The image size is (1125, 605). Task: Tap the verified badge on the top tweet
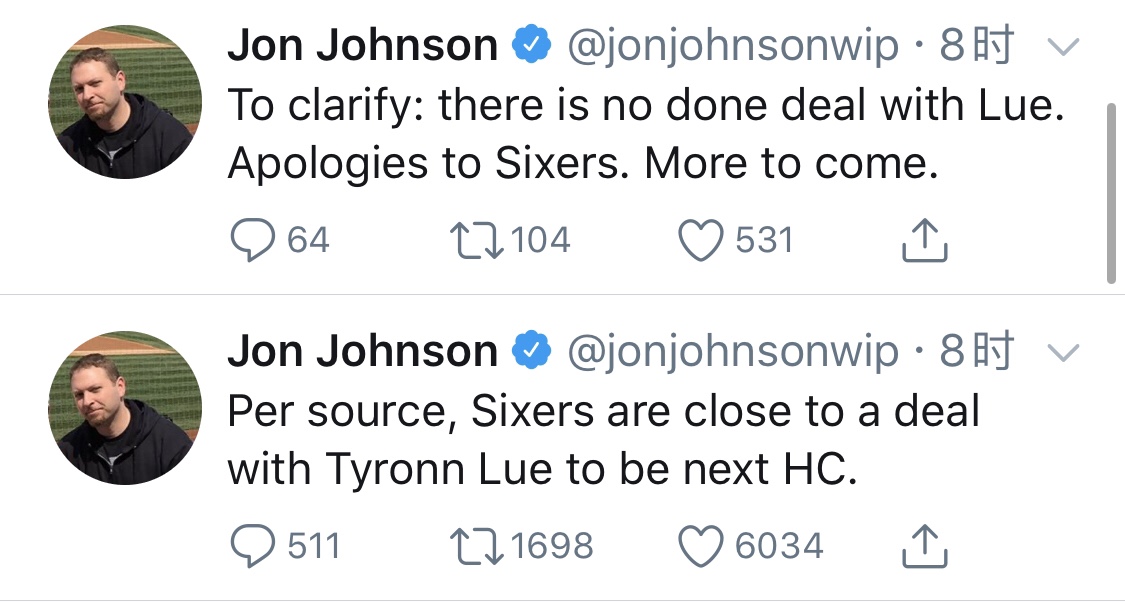531,46
